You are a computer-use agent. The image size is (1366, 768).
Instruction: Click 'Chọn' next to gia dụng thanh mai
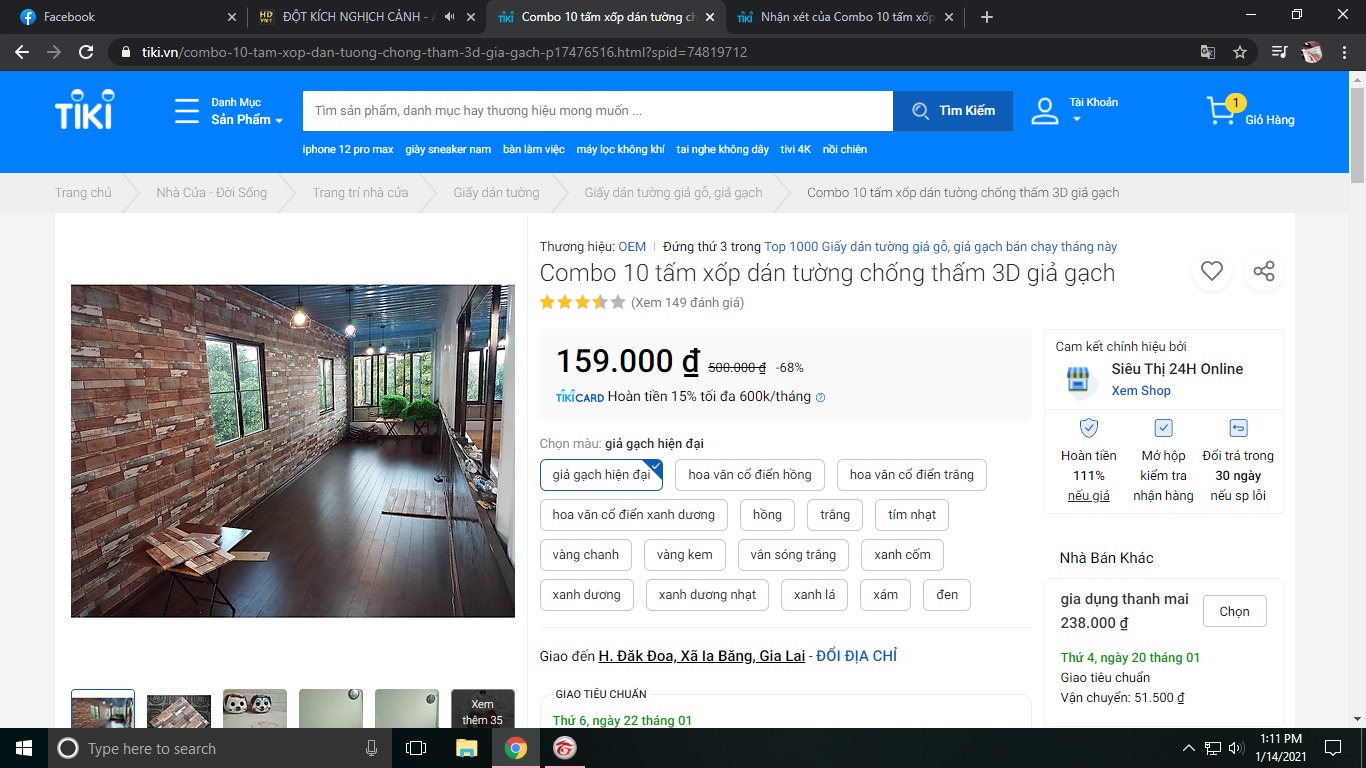coord(1234,611)
